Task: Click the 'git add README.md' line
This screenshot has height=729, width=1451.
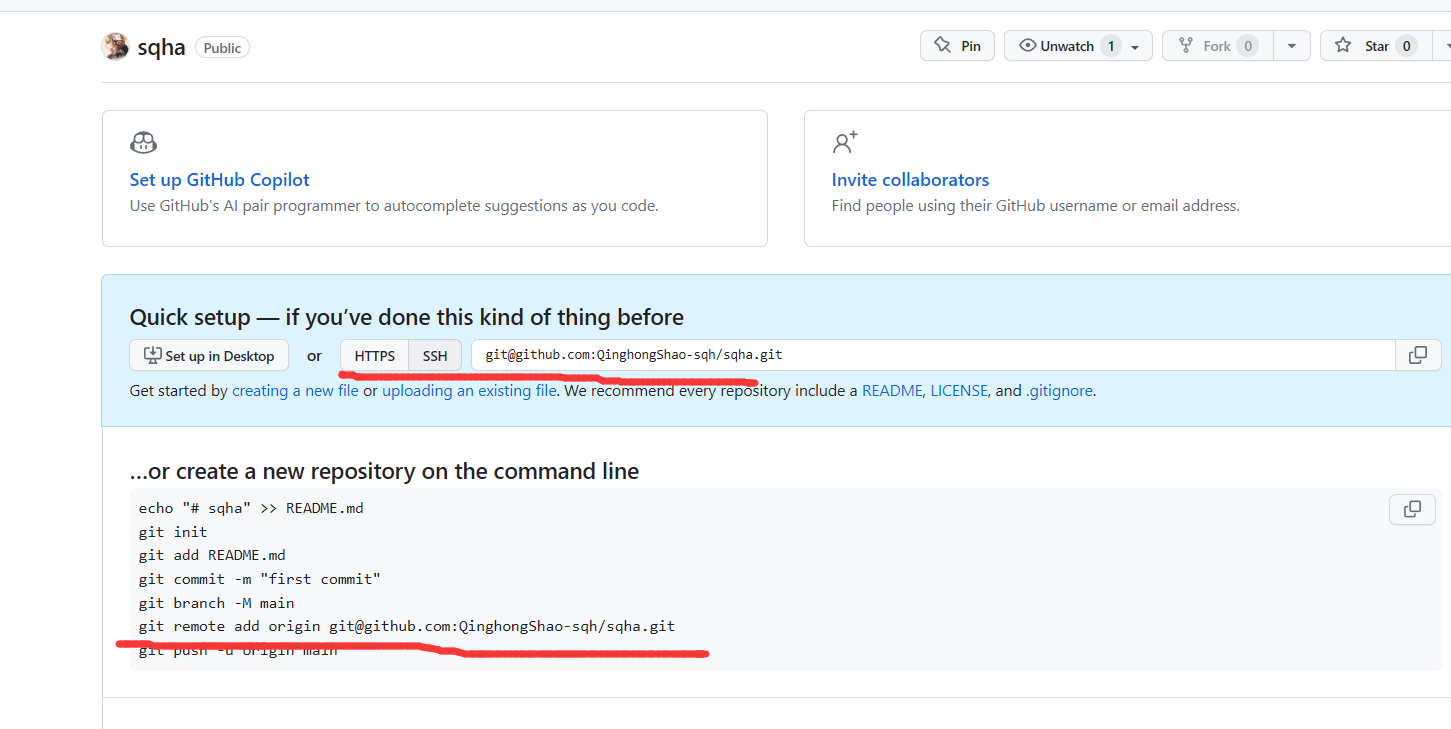Action: [x=212, y=555]
